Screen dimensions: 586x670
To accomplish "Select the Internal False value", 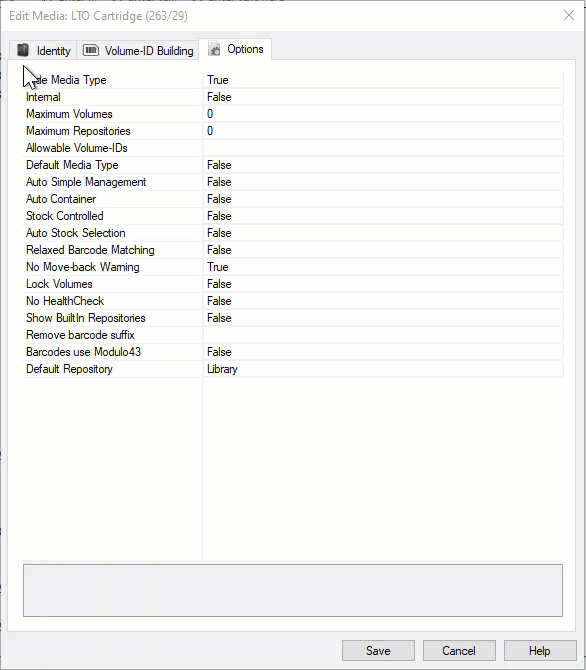I will click(x=383, y=97).
